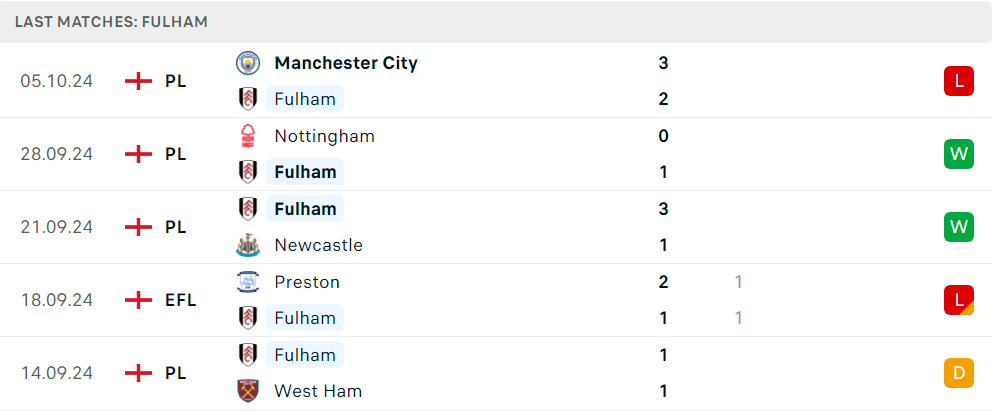Click the L badge for Preston EFL match
The height and width of the screenshot is (411, 1004).
click(959, 300)
